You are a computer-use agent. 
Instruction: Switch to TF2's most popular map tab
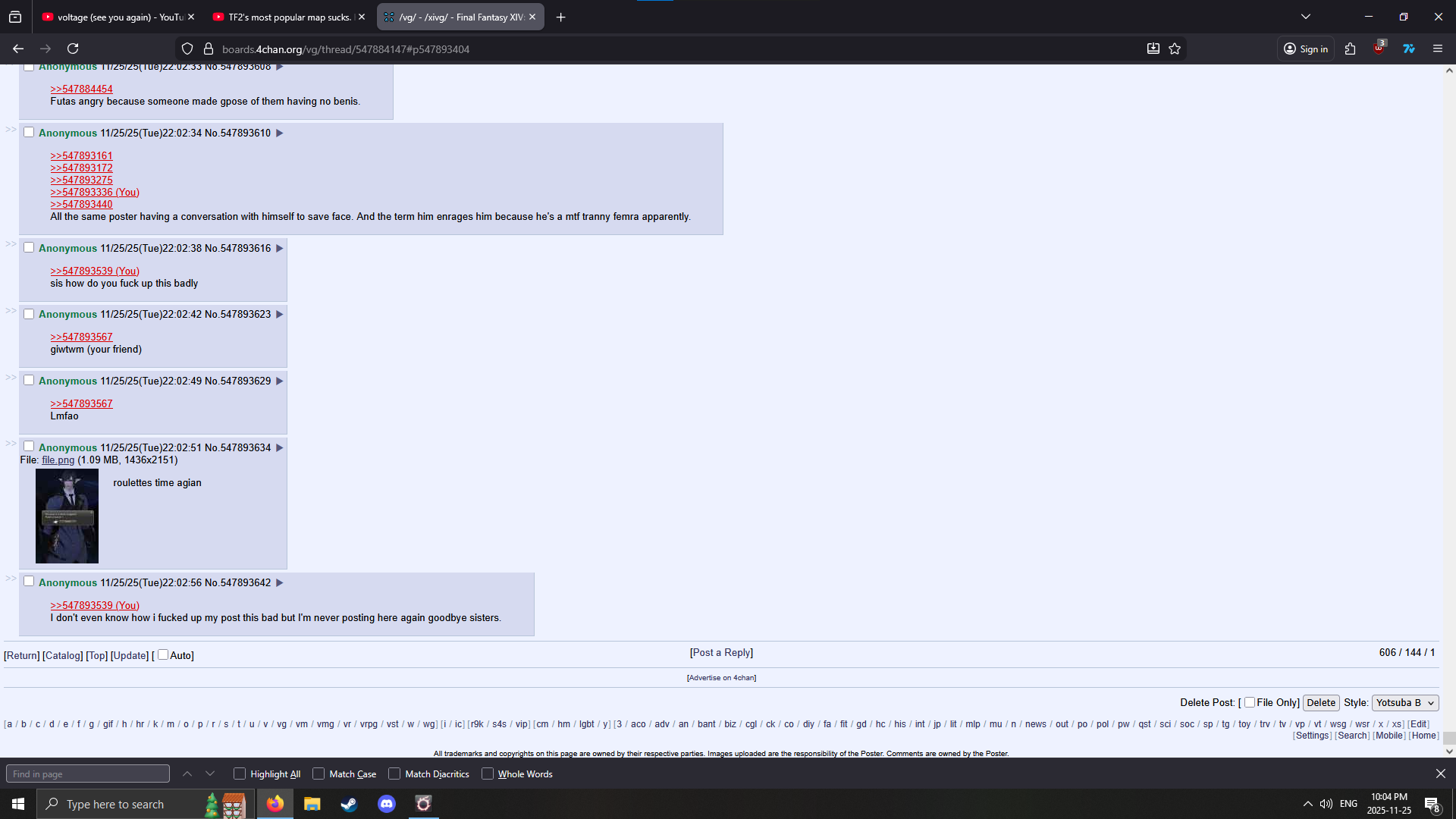click(284, 17)
